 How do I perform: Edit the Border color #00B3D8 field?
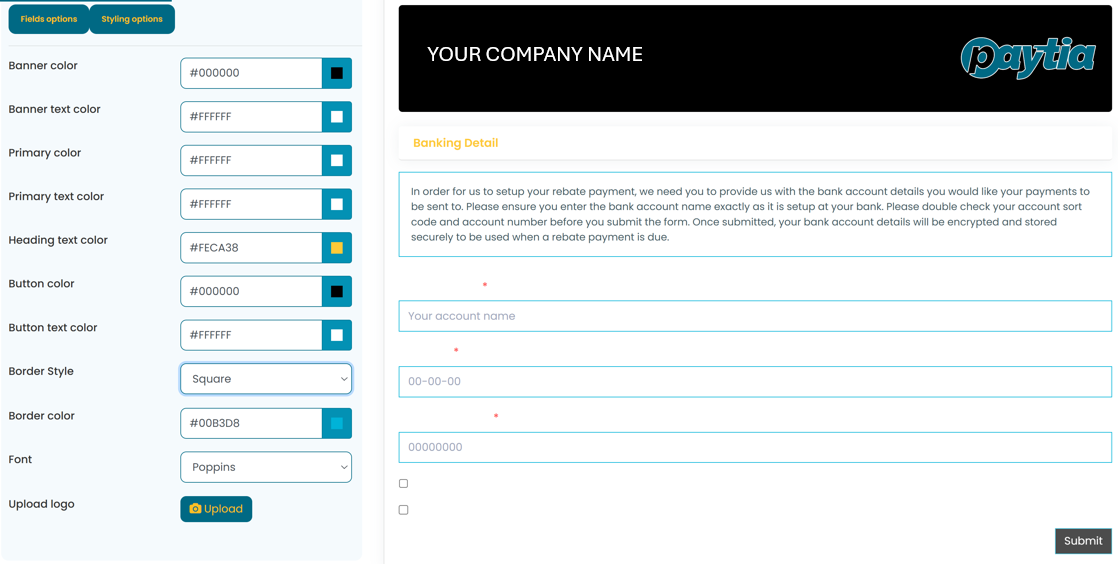tap(252, 424)
